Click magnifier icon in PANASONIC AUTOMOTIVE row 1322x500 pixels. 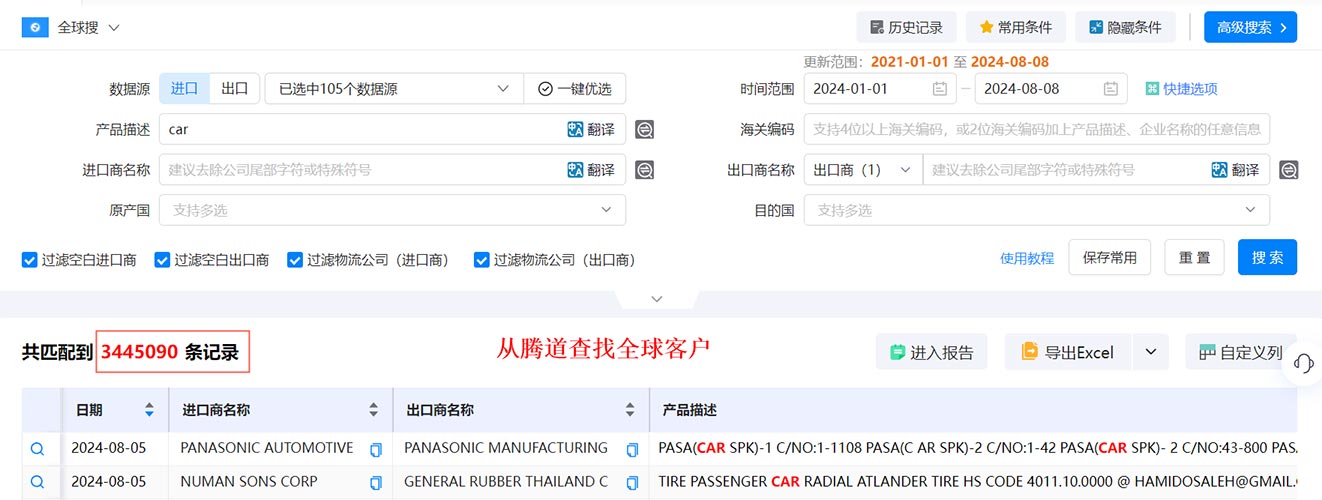(x=37, y=449)
